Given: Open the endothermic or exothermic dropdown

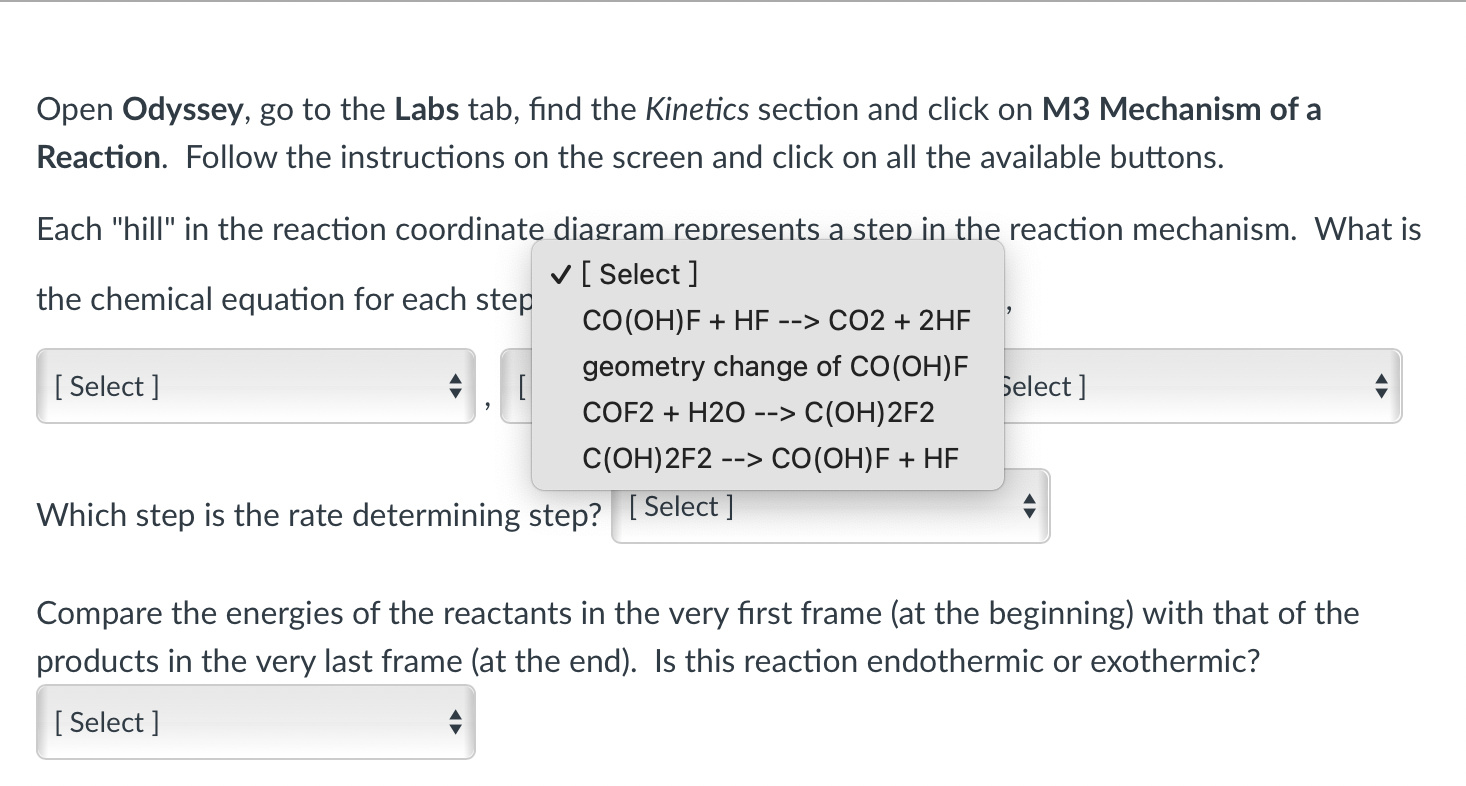Looking at the screenshot, I should coord(255,722).
